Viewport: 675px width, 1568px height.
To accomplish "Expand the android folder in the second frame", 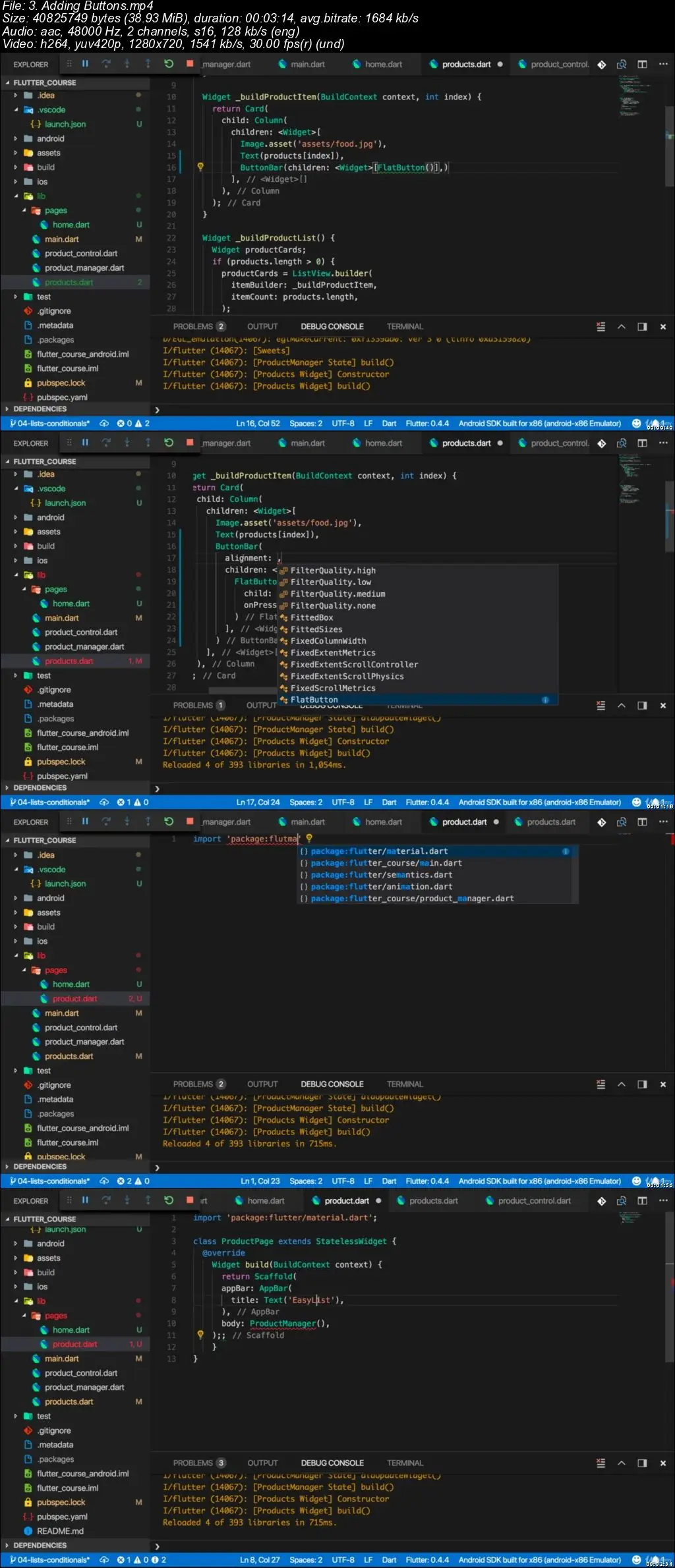I will [x=16, y=517].
